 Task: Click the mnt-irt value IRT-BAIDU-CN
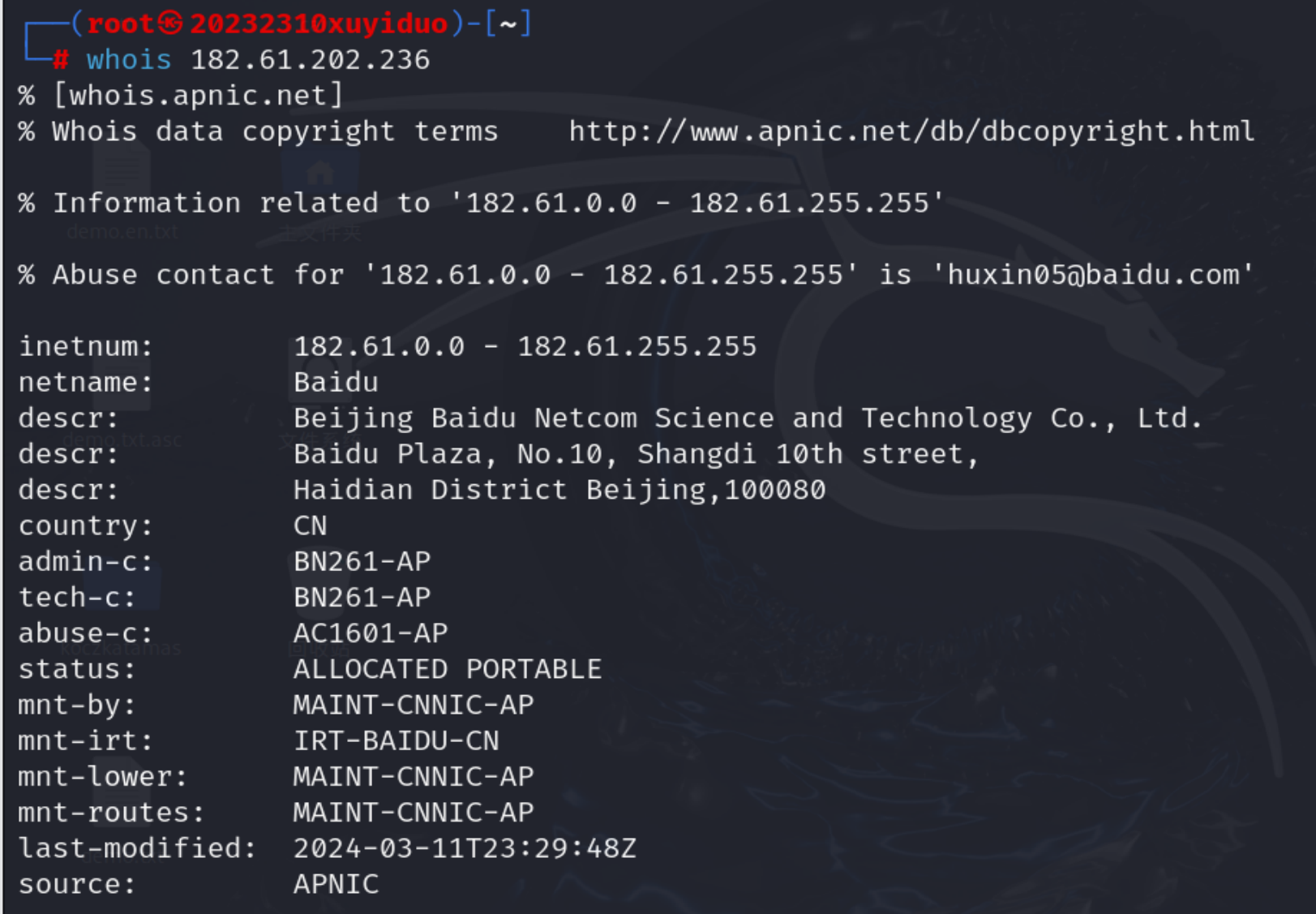396,740
